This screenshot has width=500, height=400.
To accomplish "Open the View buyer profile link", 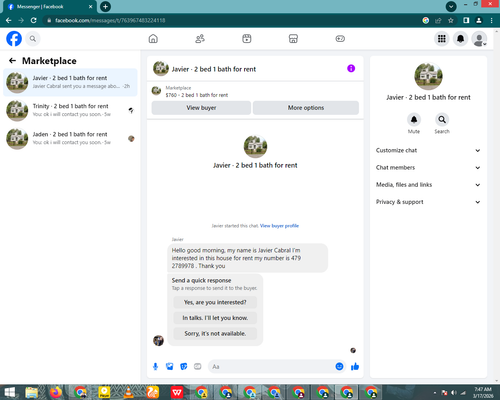I will 279,226.
